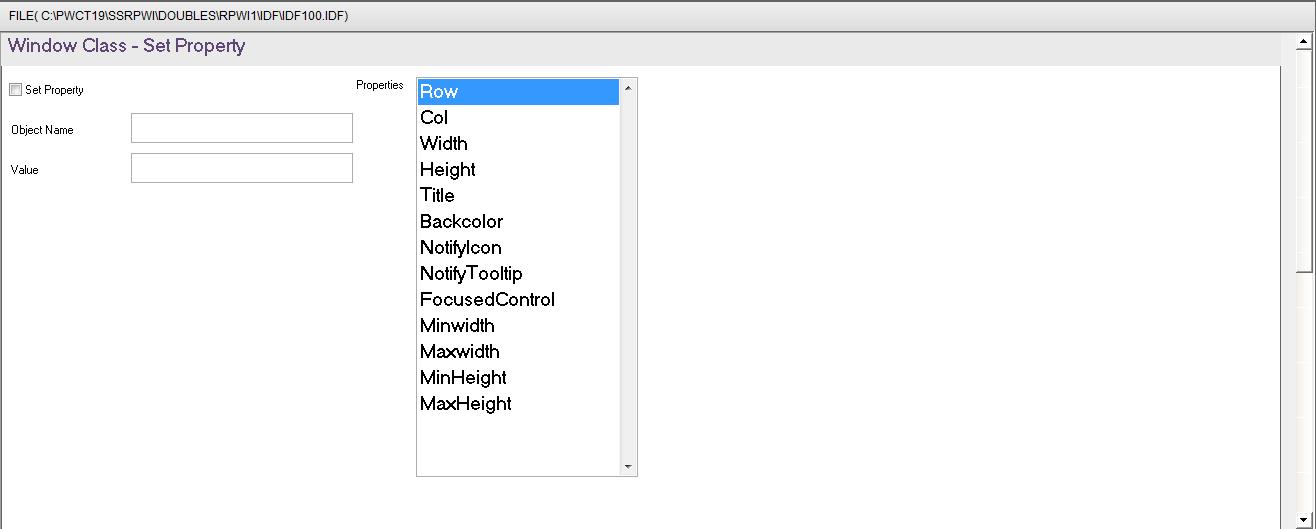Select MaxHeight from the list
1316x529 pixels.
518,404
